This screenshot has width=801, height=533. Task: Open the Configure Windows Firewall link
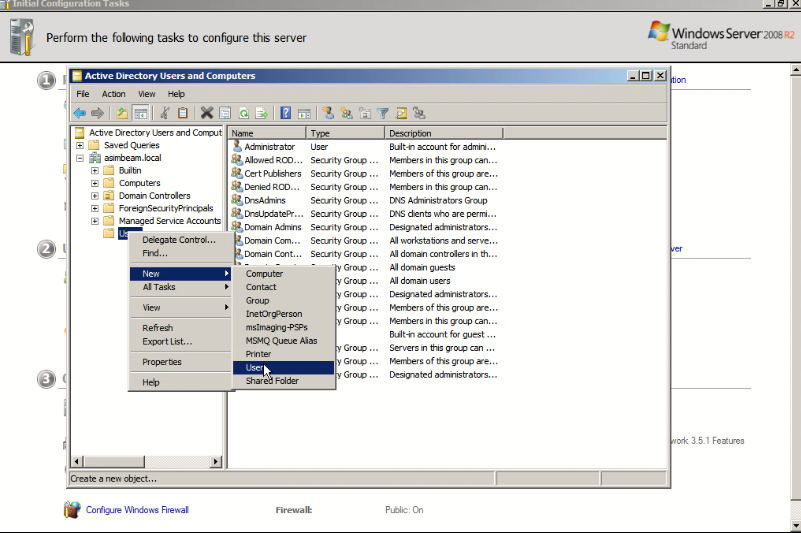(137, 509)
